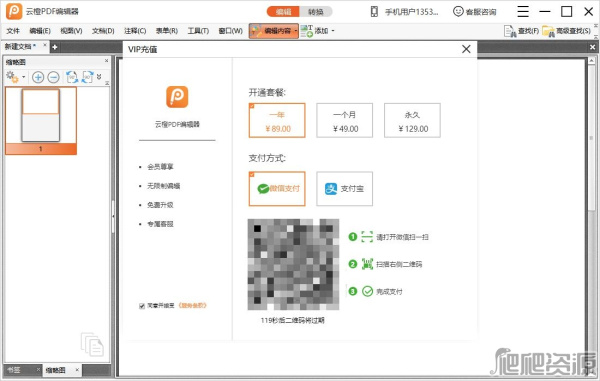Click the payment QR code image
The image size is (600, 381).
tap(293, 264)
